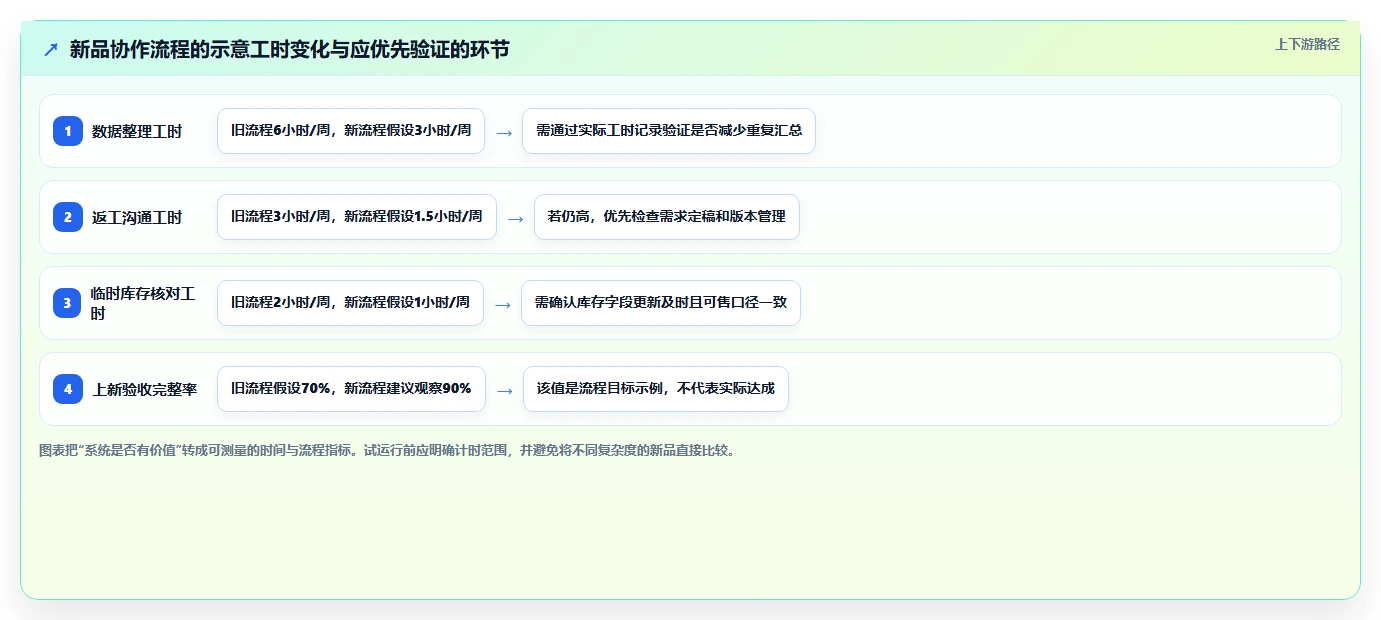The image size is (1381, 620).
Task: Click the 数据整理工时 label
Action: [137, 131]
